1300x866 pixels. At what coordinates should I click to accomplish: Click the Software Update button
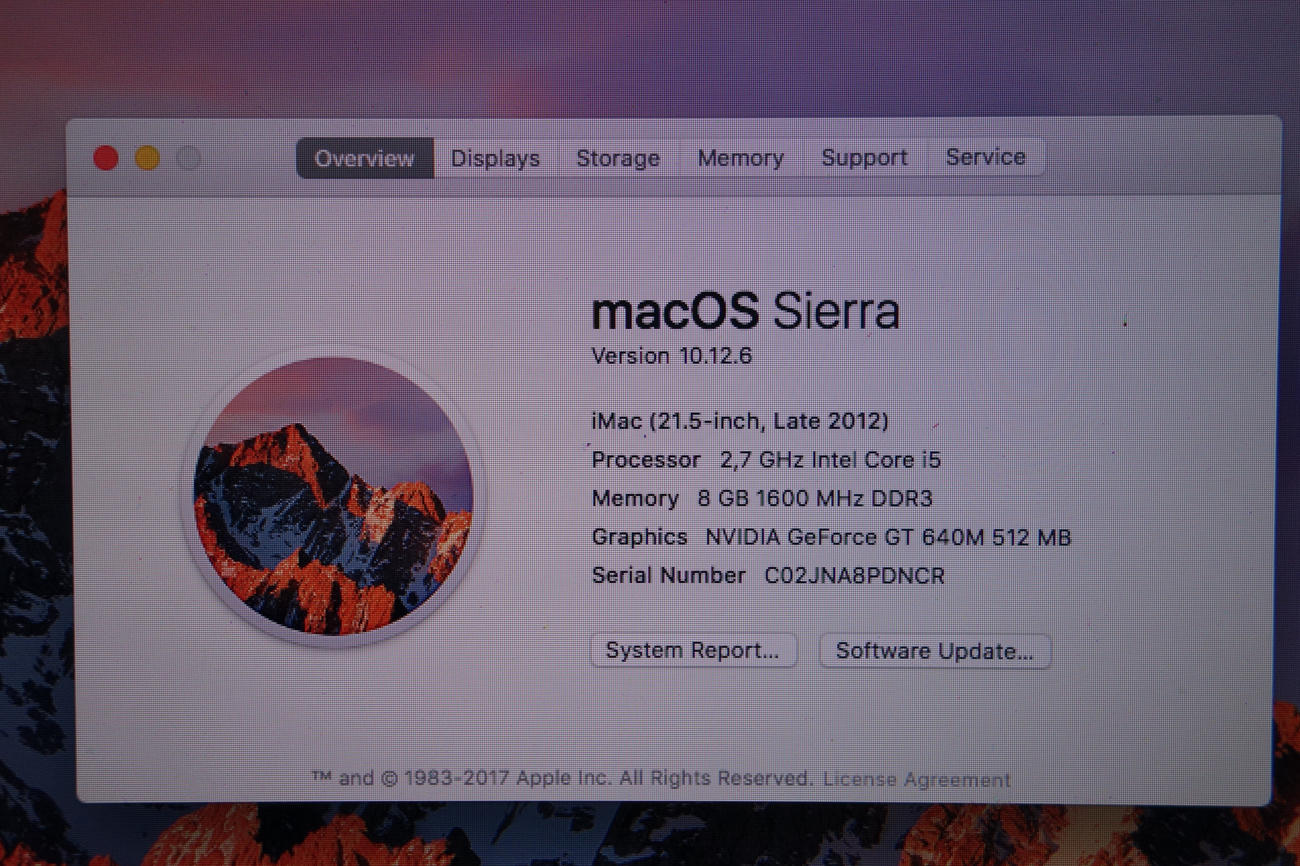pyautogui.click(x=935, y=651)
